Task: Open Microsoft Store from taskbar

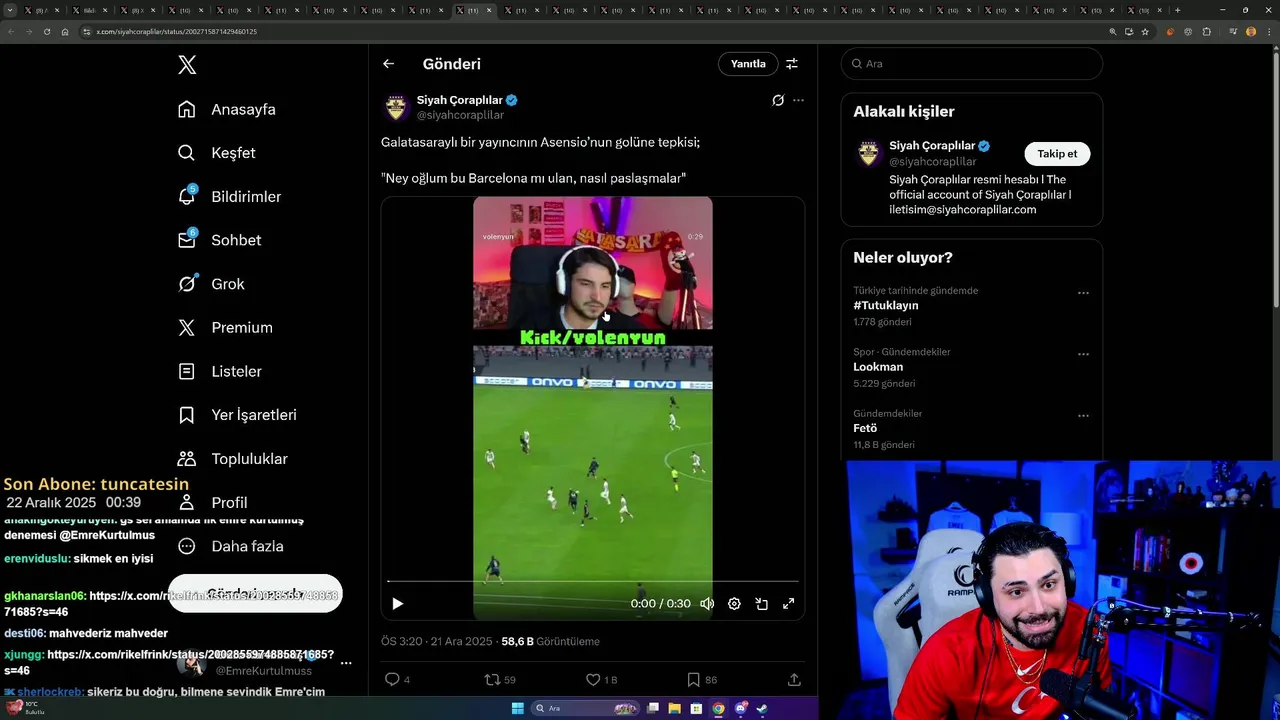Action: (x=697, y=709)
